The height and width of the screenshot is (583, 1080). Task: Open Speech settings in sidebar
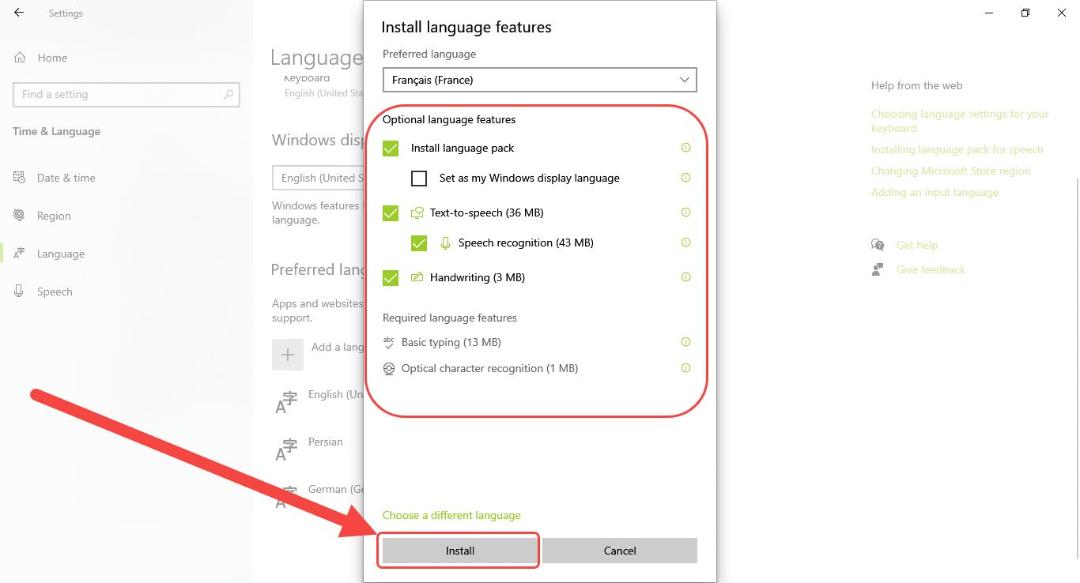tap(54, 292)
